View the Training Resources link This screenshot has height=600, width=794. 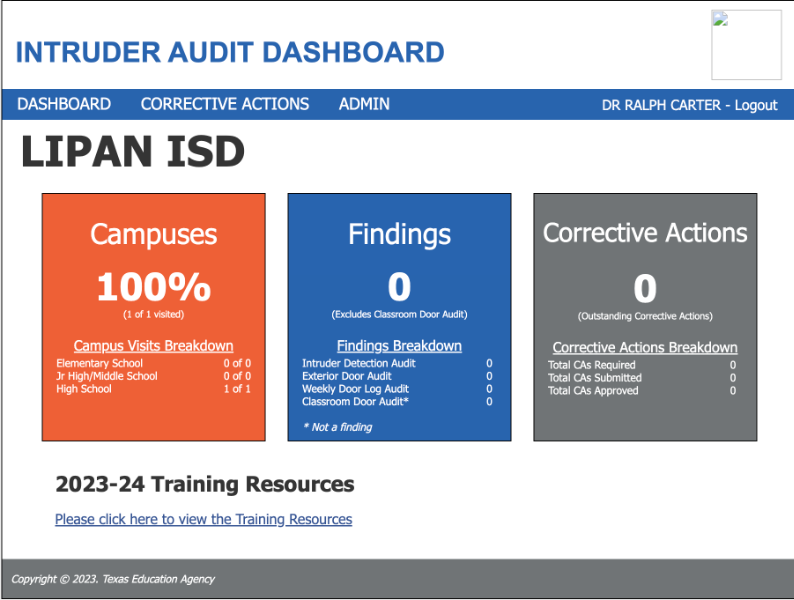(x=204, y=519)
